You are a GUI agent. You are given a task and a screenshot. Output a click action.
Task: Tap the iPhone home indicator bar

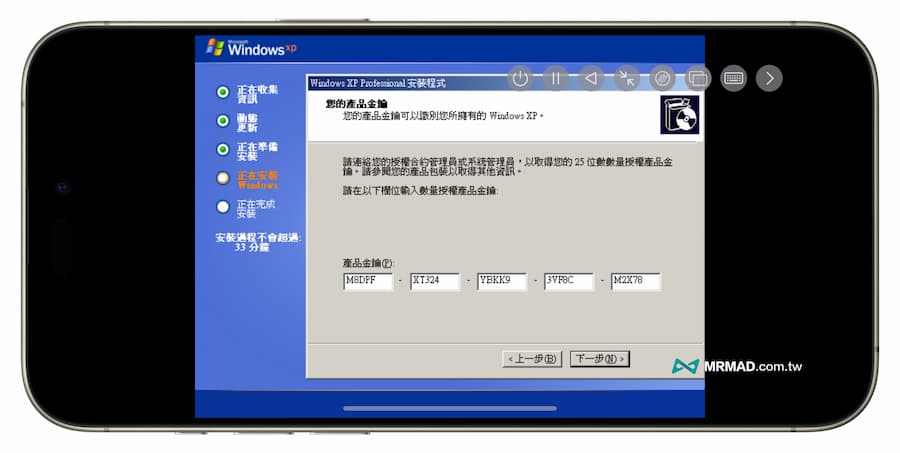click(x=450, y=408)
